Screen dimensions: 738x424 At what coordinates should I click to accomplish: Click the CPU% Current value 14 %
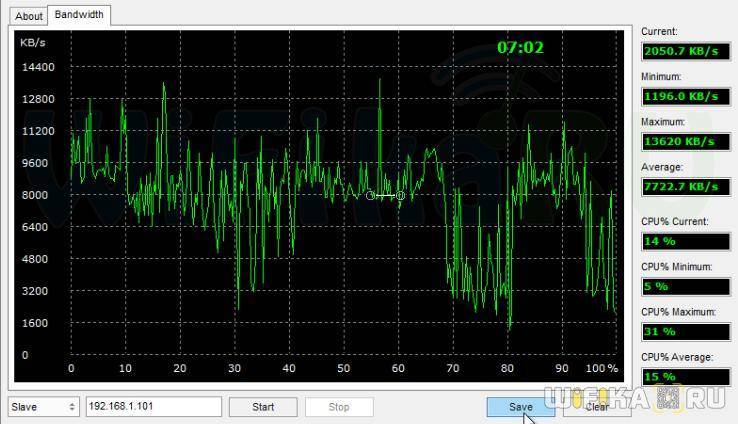686,241
